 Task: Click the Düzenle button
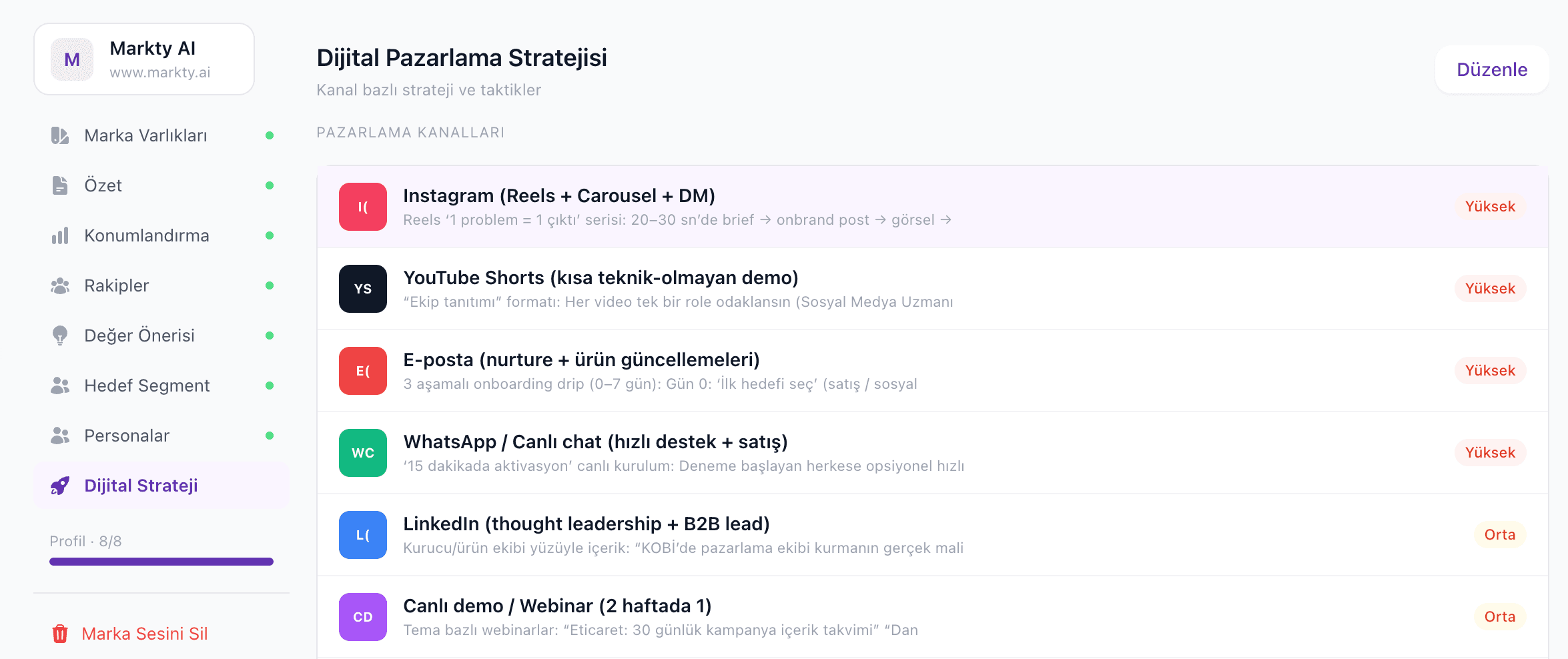[x=1491, y=69]
